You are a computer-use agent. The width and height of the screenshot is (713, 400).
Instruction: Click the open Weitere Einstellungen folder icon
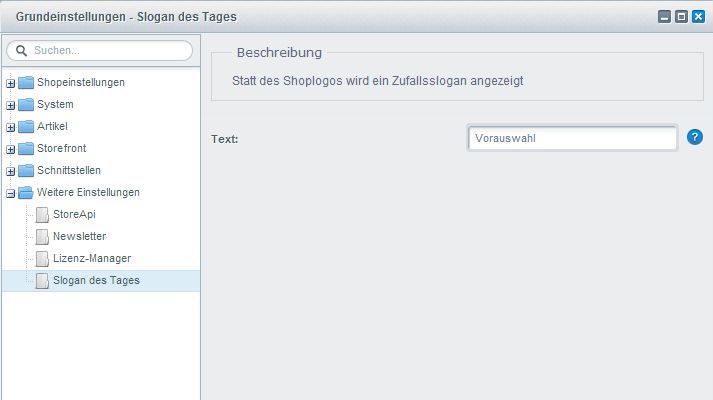point(26,192)
